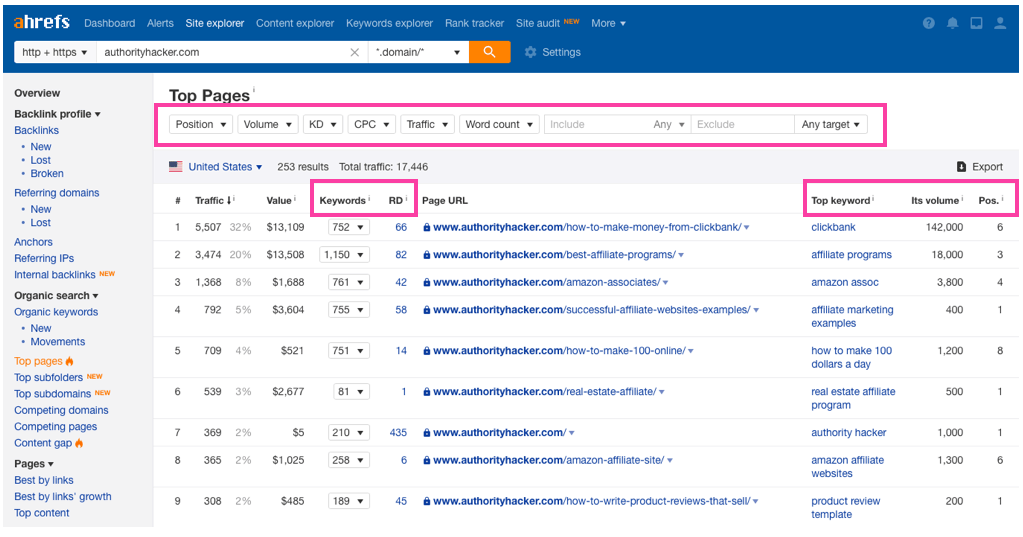Open the Any dropdown in the Include field
1023x537 pixels.
tap(669, 124)
